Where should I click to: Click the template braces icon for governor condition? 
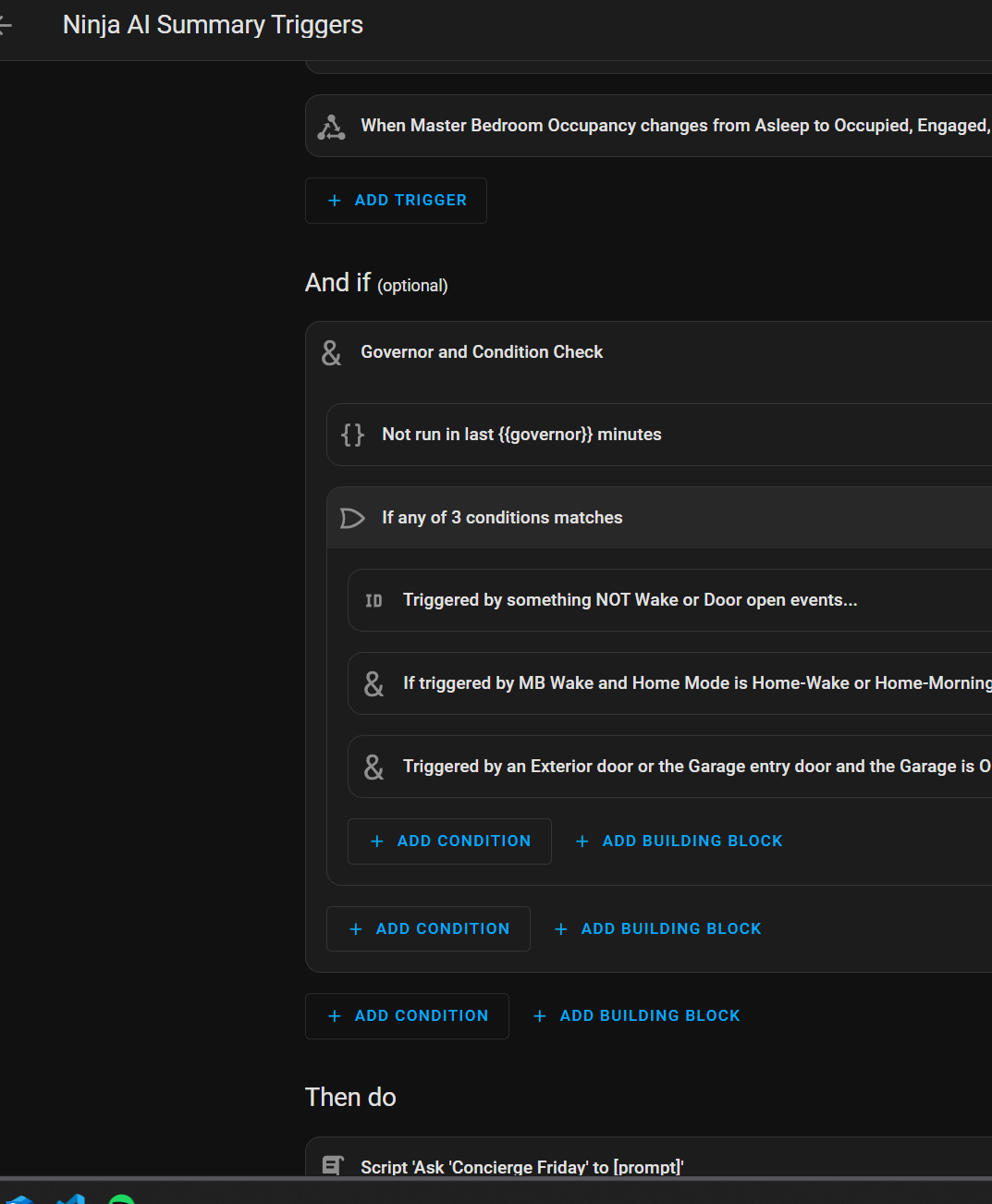(352, 435)
